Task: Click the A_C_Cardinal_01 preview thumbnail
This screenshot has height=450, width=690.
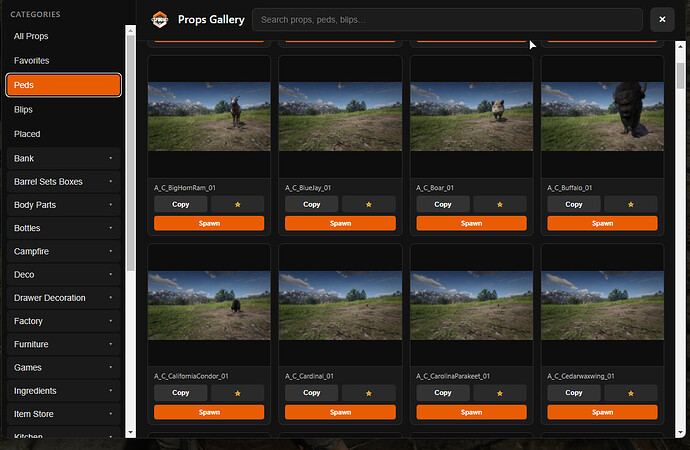Action: point(340,305)
